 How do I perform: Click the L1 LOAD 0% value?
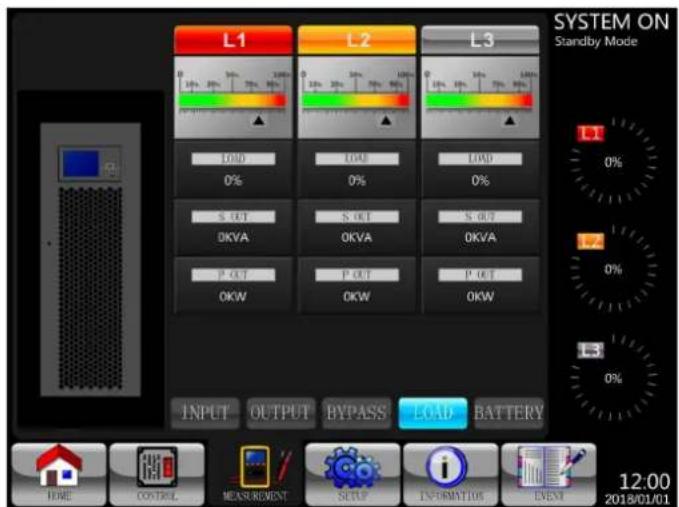(x=233, y=181)
